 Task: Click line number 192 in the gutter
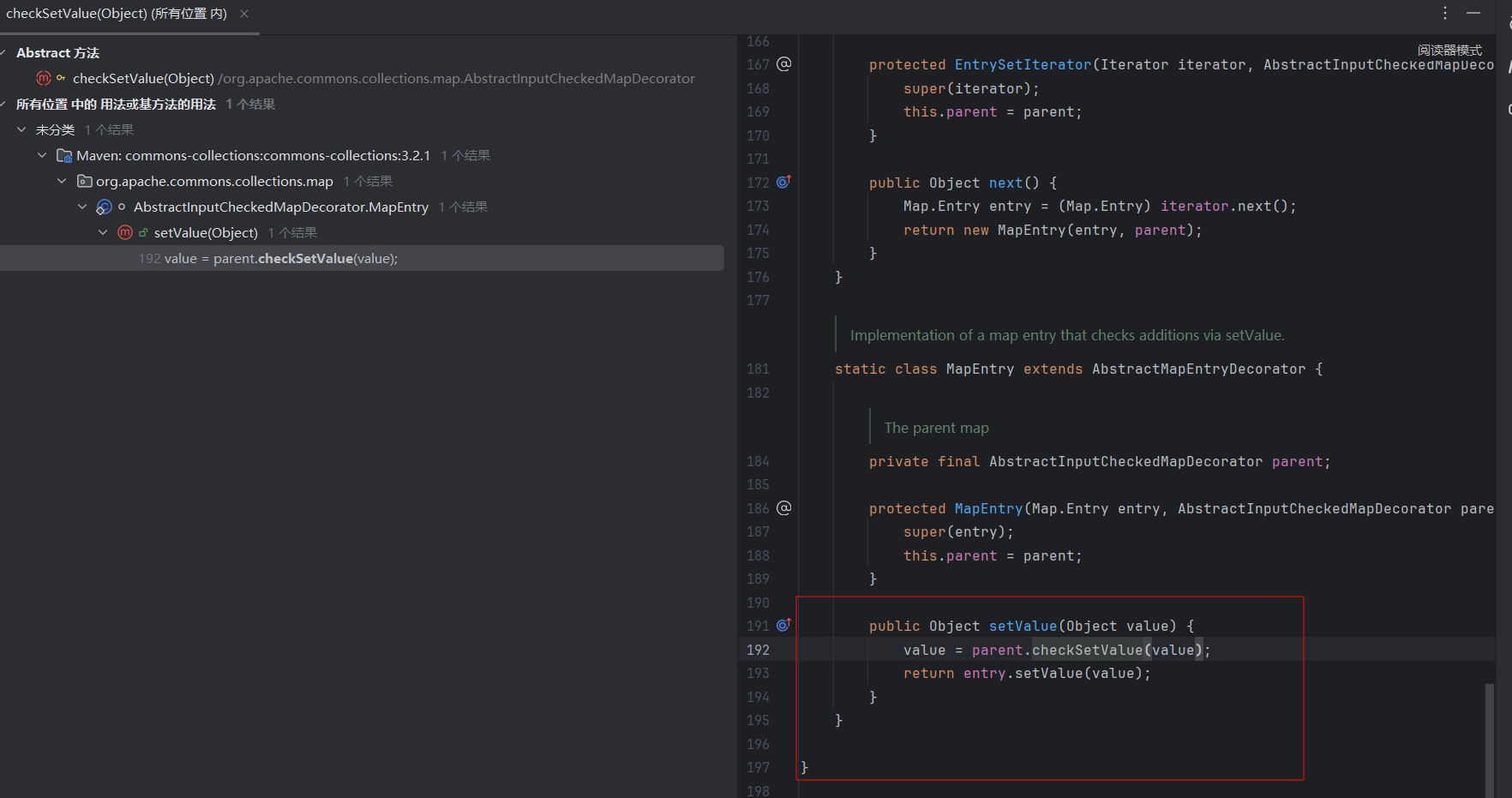[x=758, y=650]
